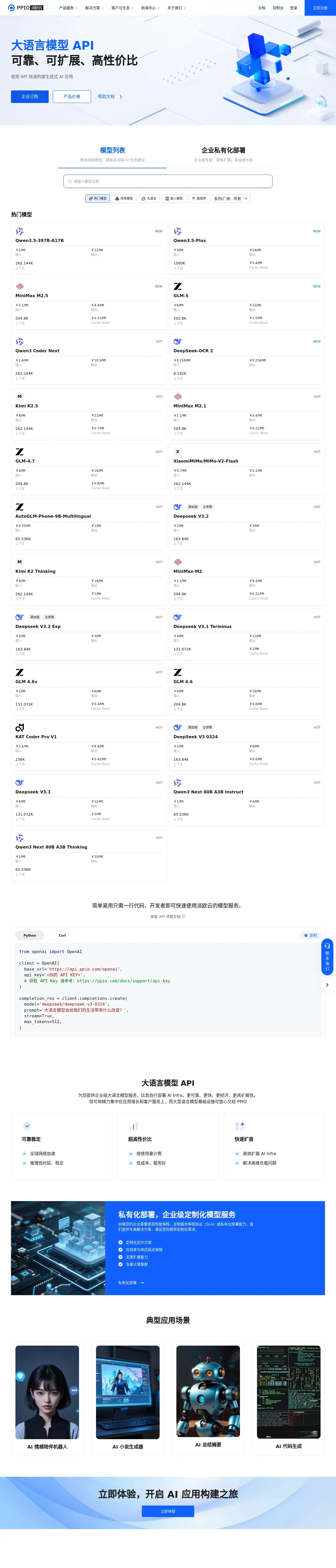Click the Deepseek V3.1 Terminus icon
The width and height of the screenshot is (336, 1568).
pos(177,617)
